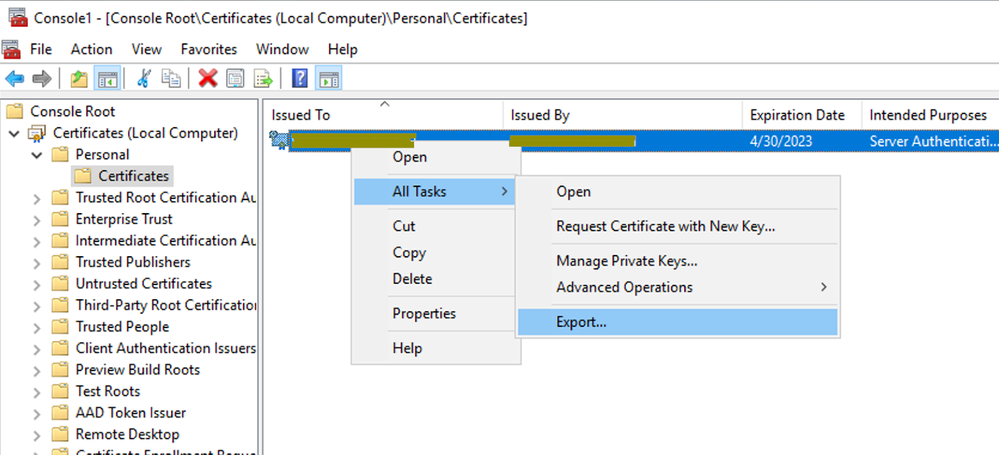Click the Export List toolbar icon
The height and width of the screenshot is (455, 999).
(263, 78)
